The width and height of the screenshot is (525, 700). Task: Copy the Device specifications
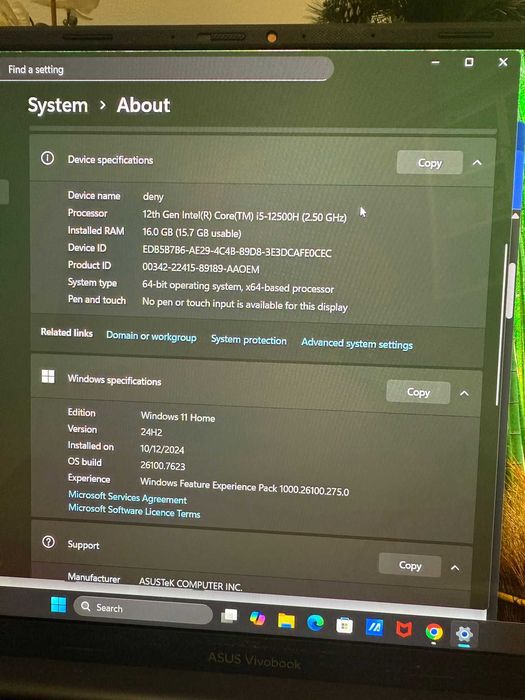point(429,163)
